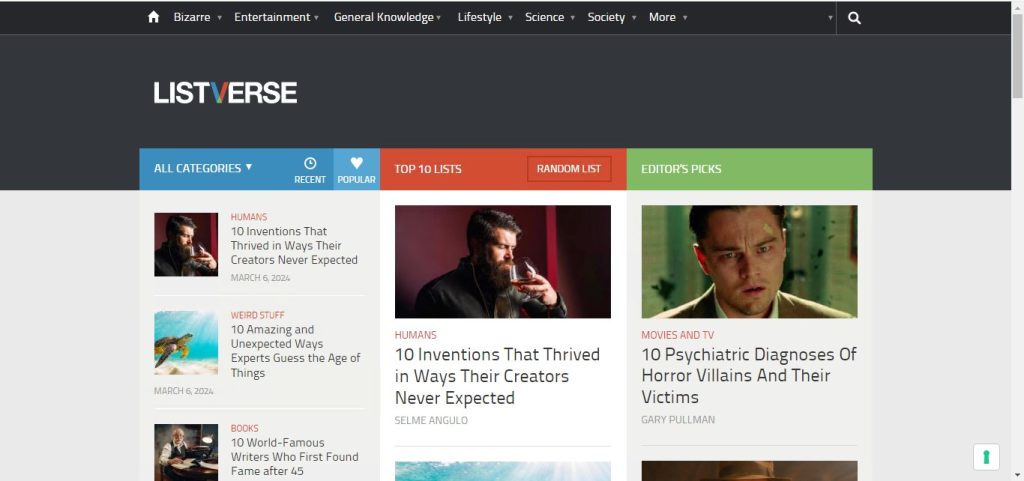
Task: Click the Listverse logo
Action: click(225, 93)
